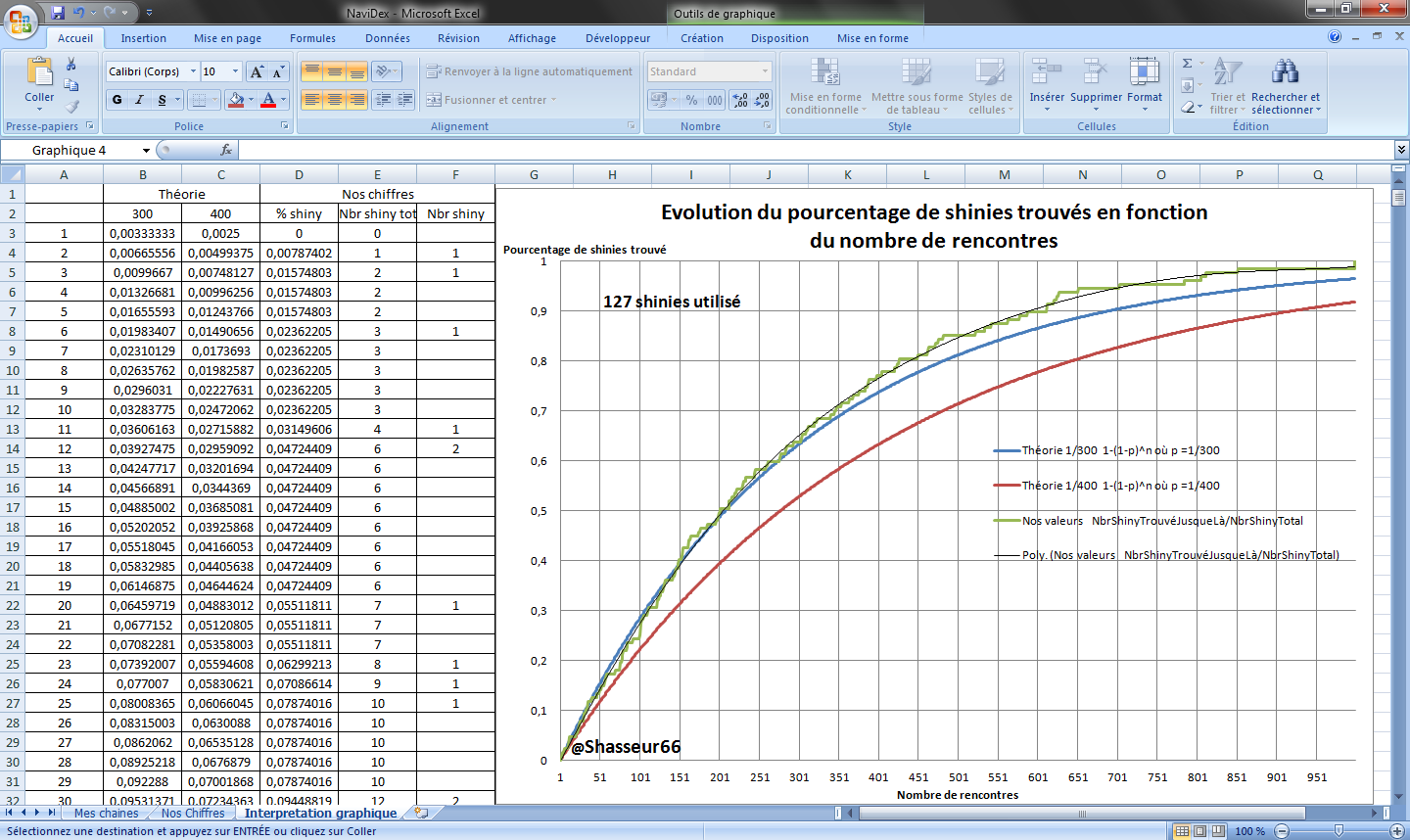The width and height of the screenshot is (1410, 840).
Task: Cut selection with the scissors icon
Action: tap(70, 64)
